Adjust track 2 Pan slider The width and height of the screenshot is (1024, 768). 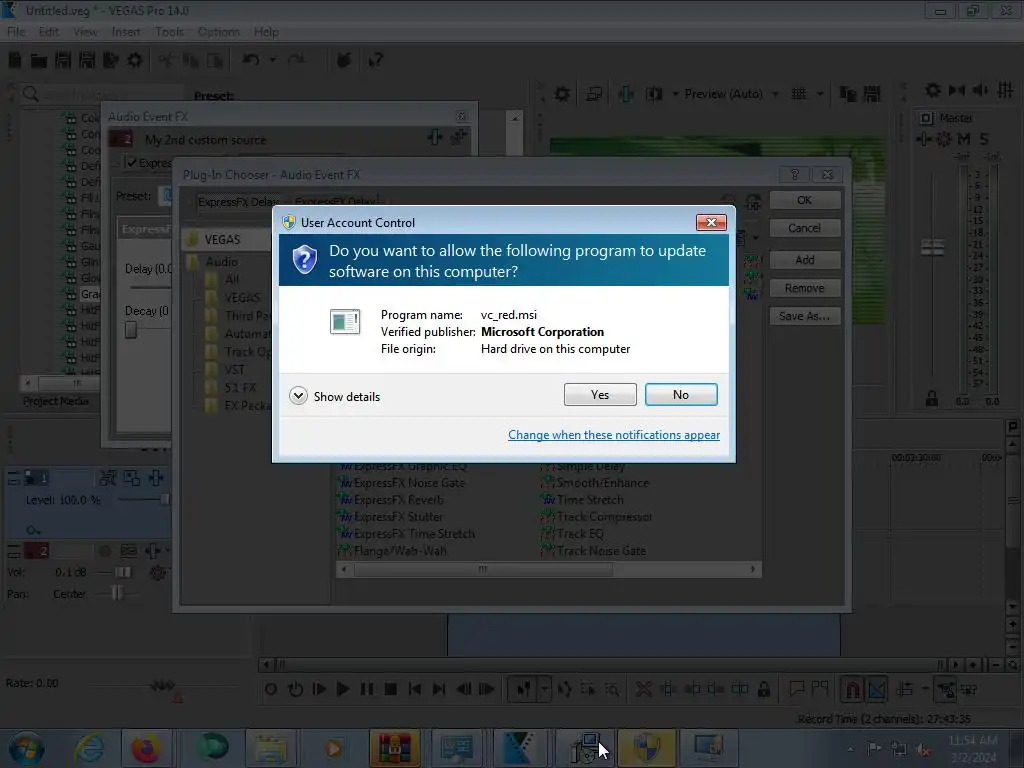pyautogui.click(x=117, y=593)
